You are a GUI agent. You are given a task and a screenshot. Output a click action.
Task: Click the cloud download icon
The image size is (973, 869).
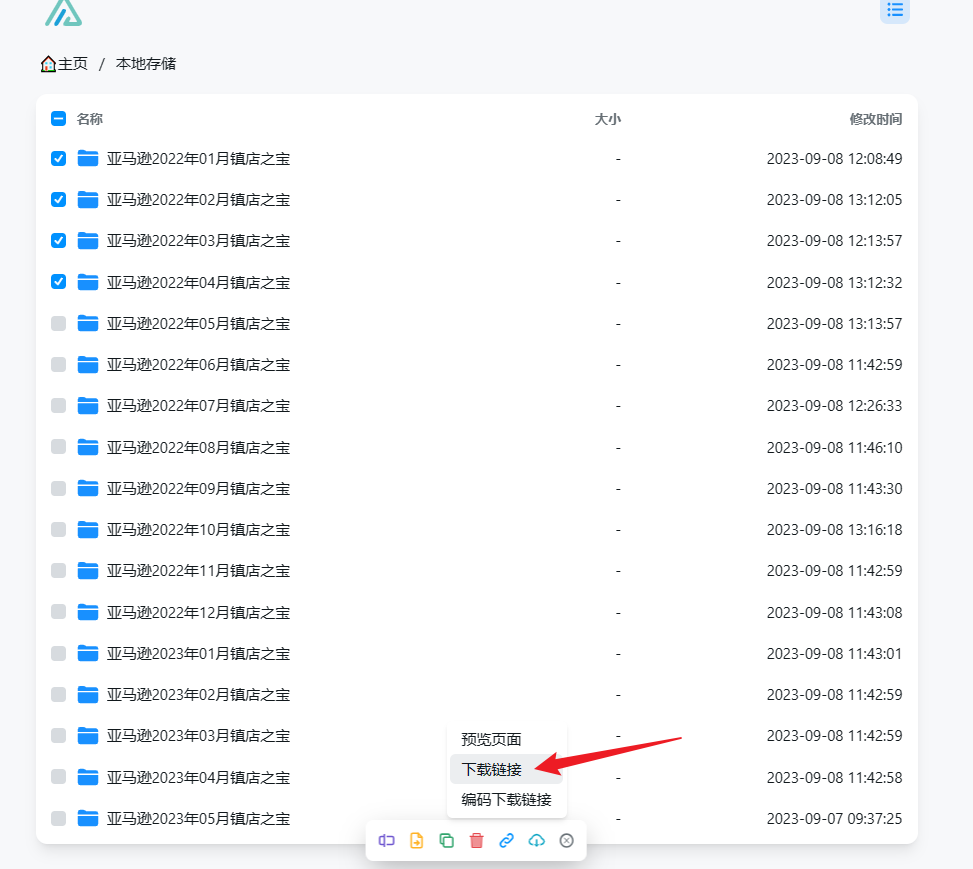(x=537, y=841)
